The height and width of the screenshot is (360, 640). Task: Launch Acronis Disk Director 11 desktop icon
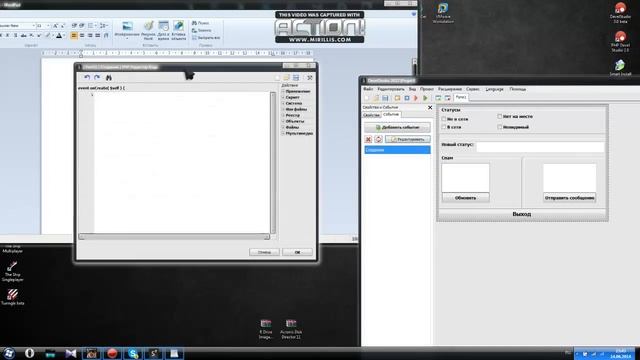(291, 329)
